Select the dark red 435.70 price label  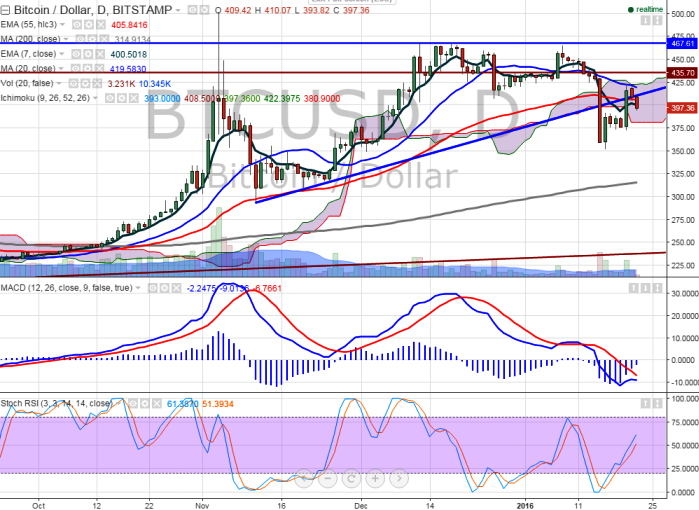click(x=682, y=72)
